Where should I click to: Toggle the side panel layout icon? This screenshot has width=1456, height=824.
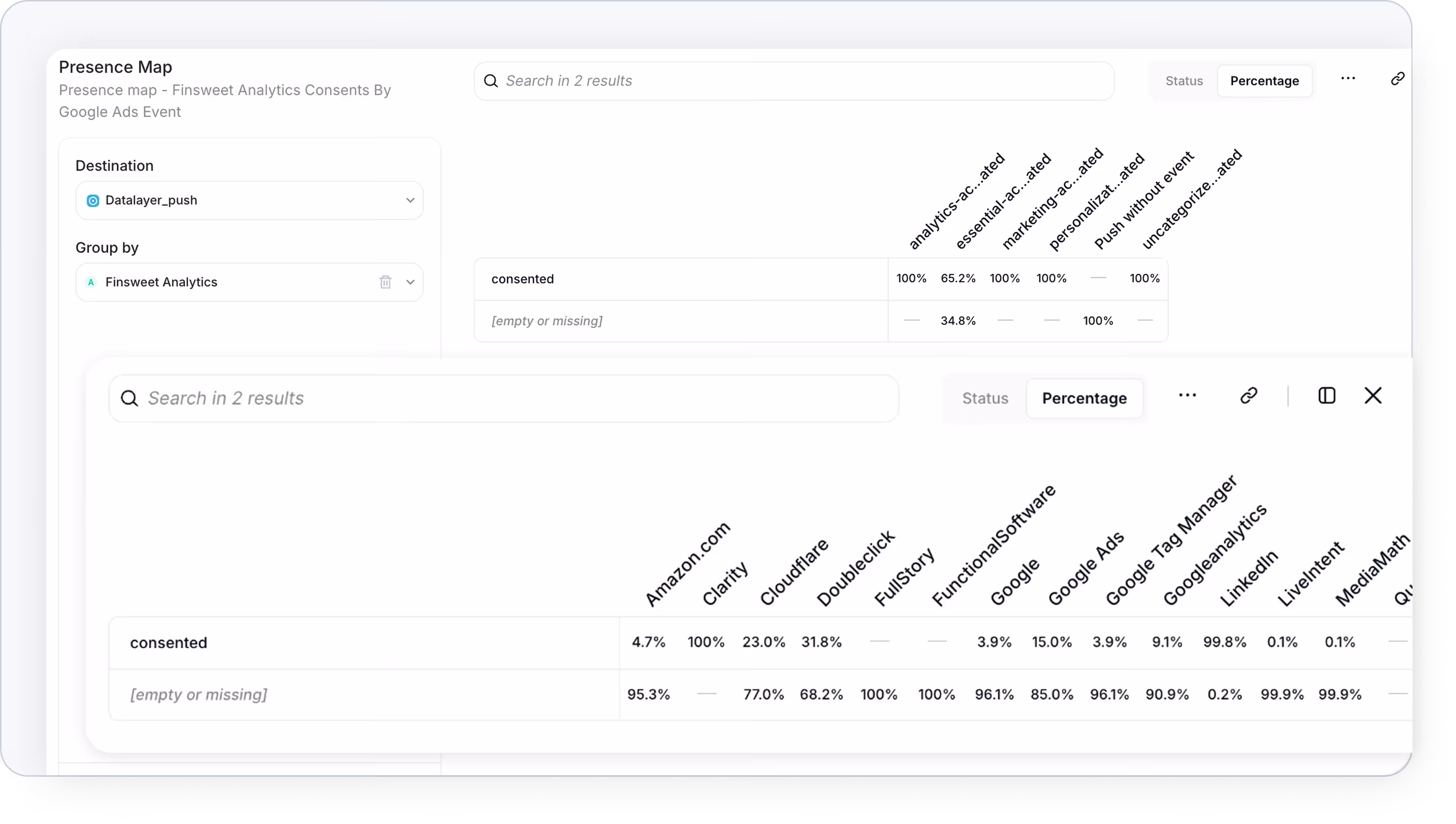click(x=1327, y=395)
